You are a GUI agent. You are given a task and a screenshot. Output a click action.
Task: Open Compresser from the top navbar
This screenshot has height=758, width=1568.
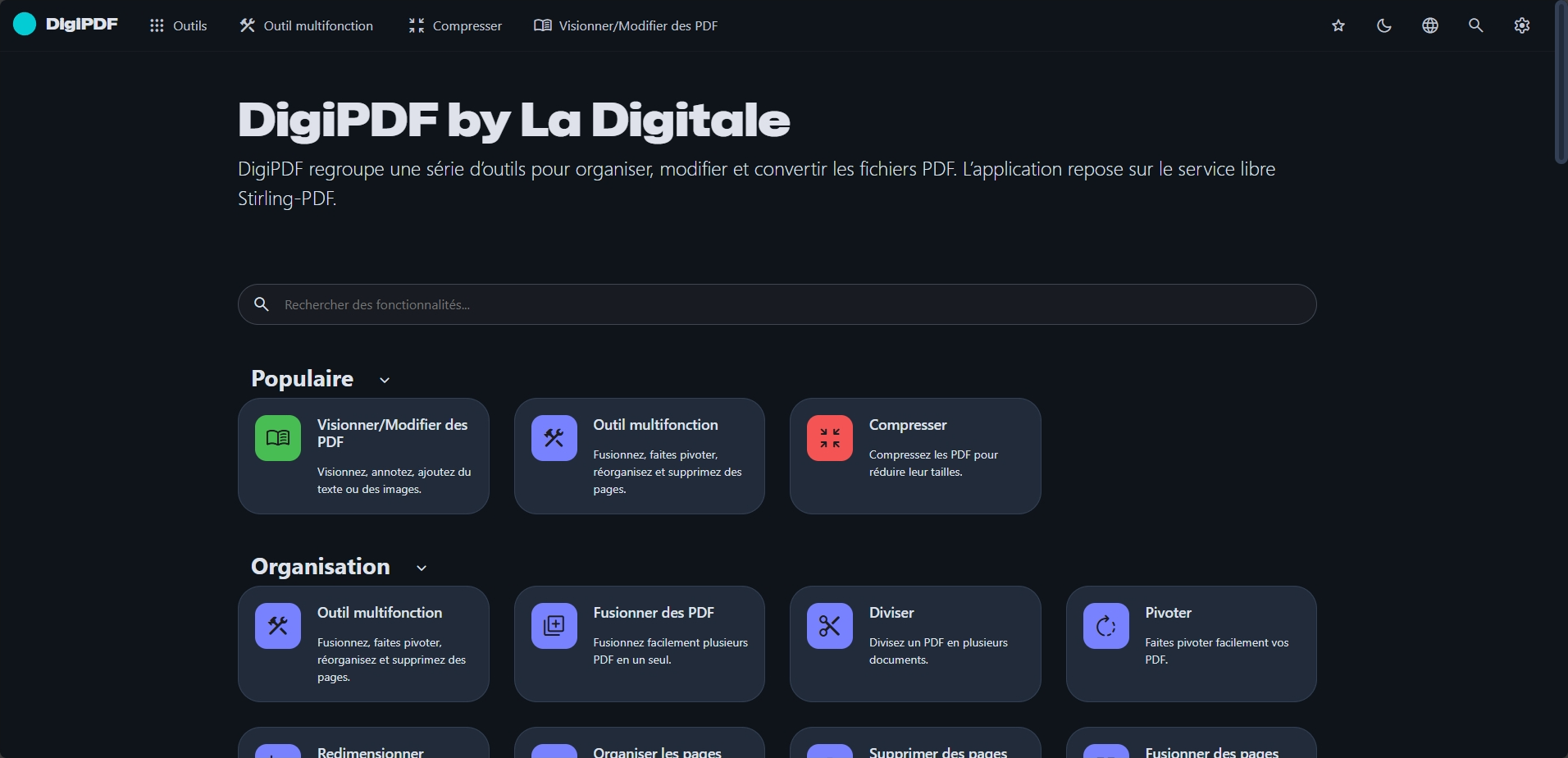tap(455, 25)
